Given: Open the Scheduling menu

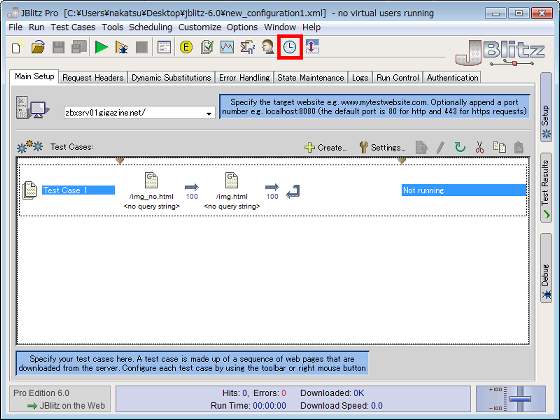Looking at the screenshot, I should [x=150, y=27].
